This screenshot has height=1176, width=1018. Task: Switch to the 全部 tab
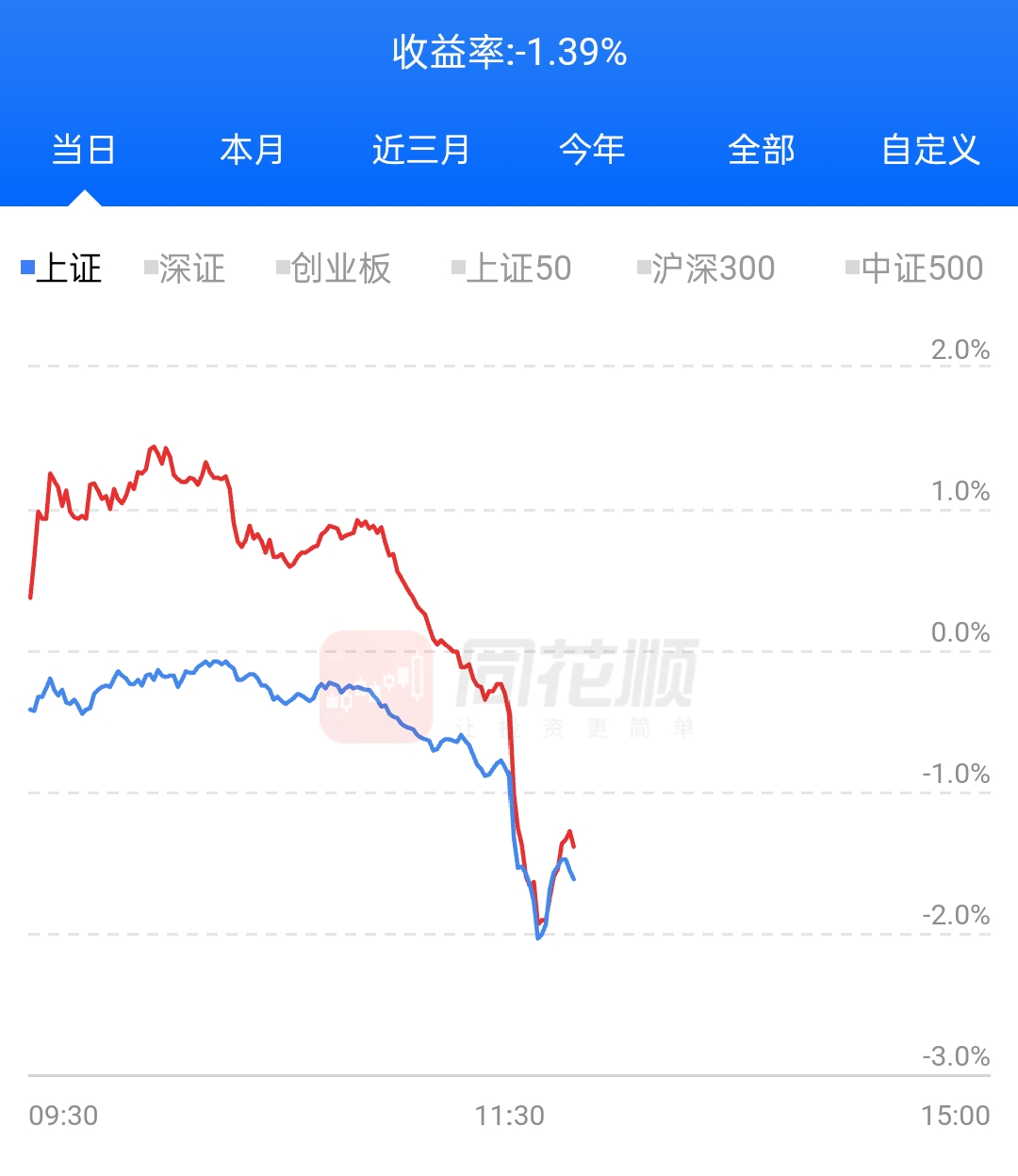(762, 150)
